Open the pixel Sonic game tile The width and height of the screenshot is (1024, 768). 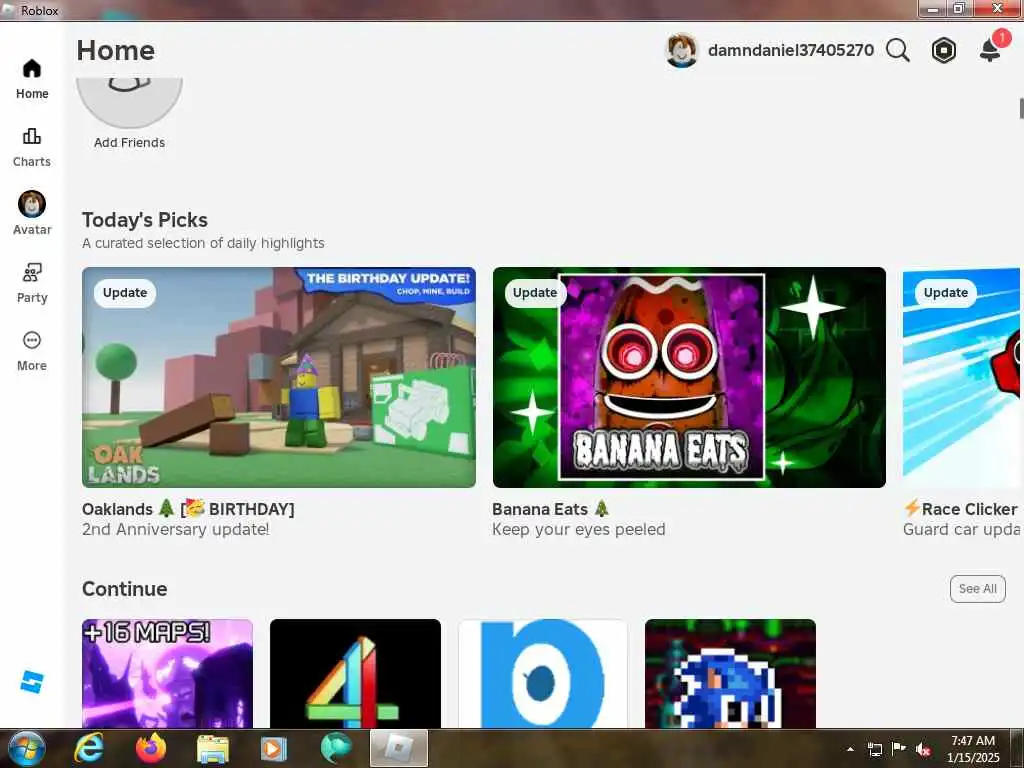[730, 673]
